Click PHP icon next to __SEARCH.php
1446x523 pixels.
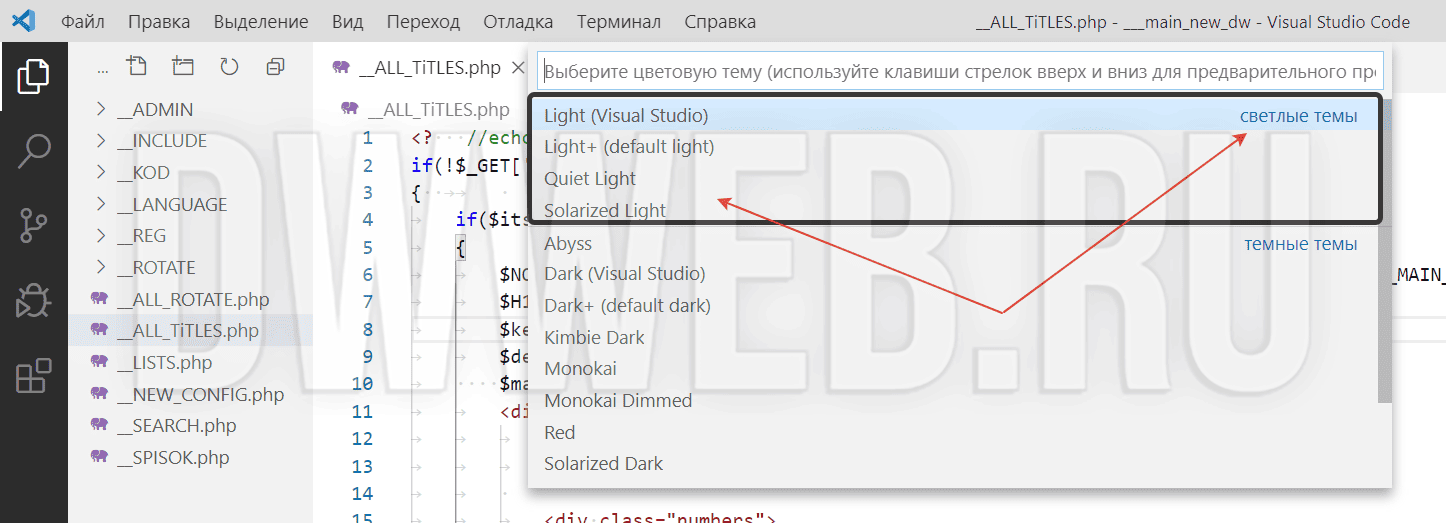pyautogui.click(x=98, y=425)
